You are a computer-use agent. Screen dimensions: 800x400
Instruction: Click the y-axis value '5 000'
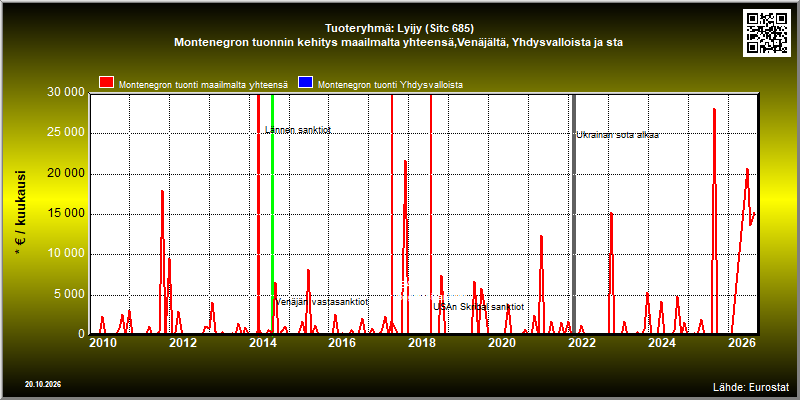click(x=69, y=294)
